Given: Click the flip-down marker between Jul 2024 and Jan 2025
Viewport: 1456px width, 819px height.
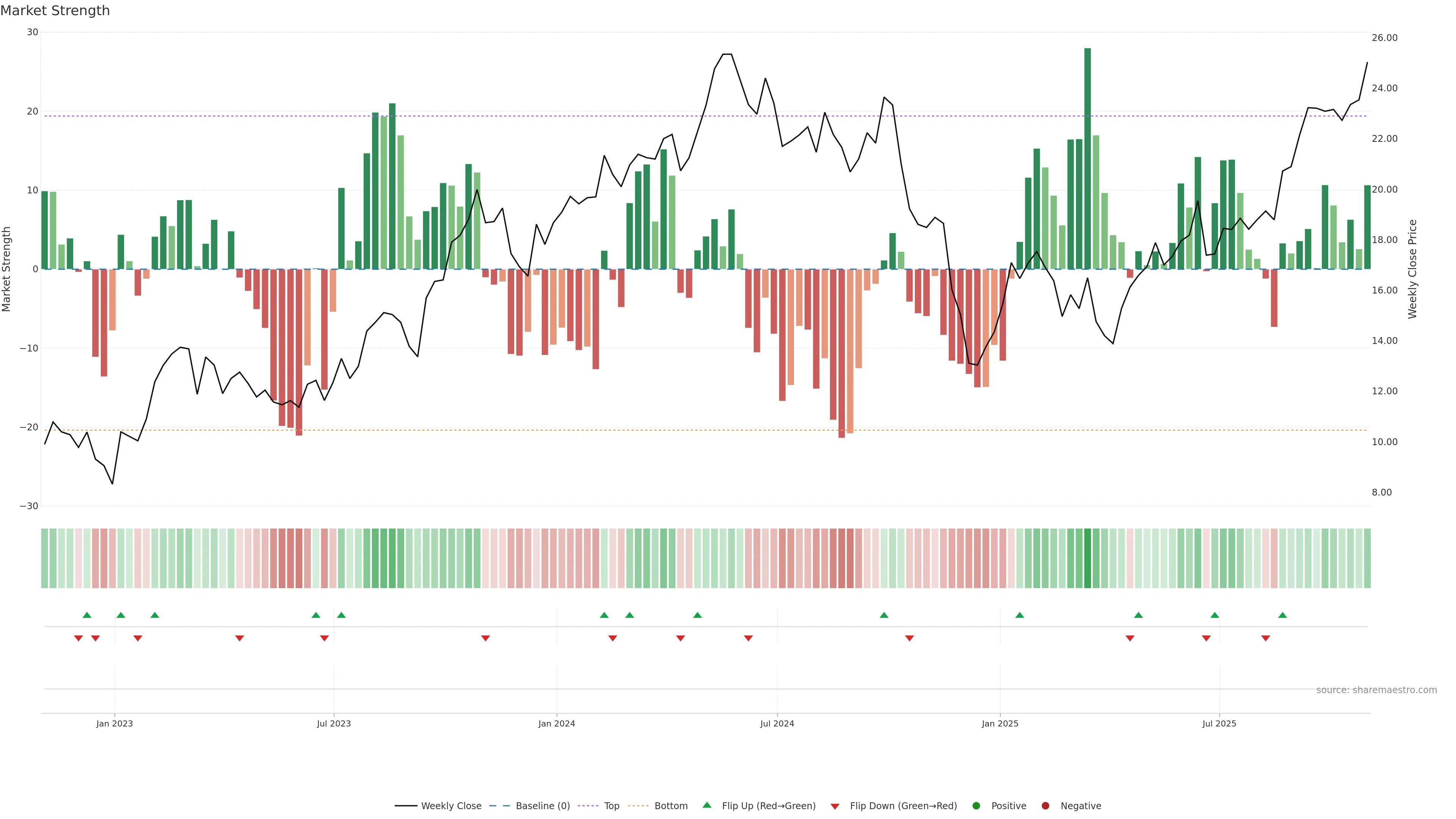Looking at the screenshot, I should tap(910, 638).
